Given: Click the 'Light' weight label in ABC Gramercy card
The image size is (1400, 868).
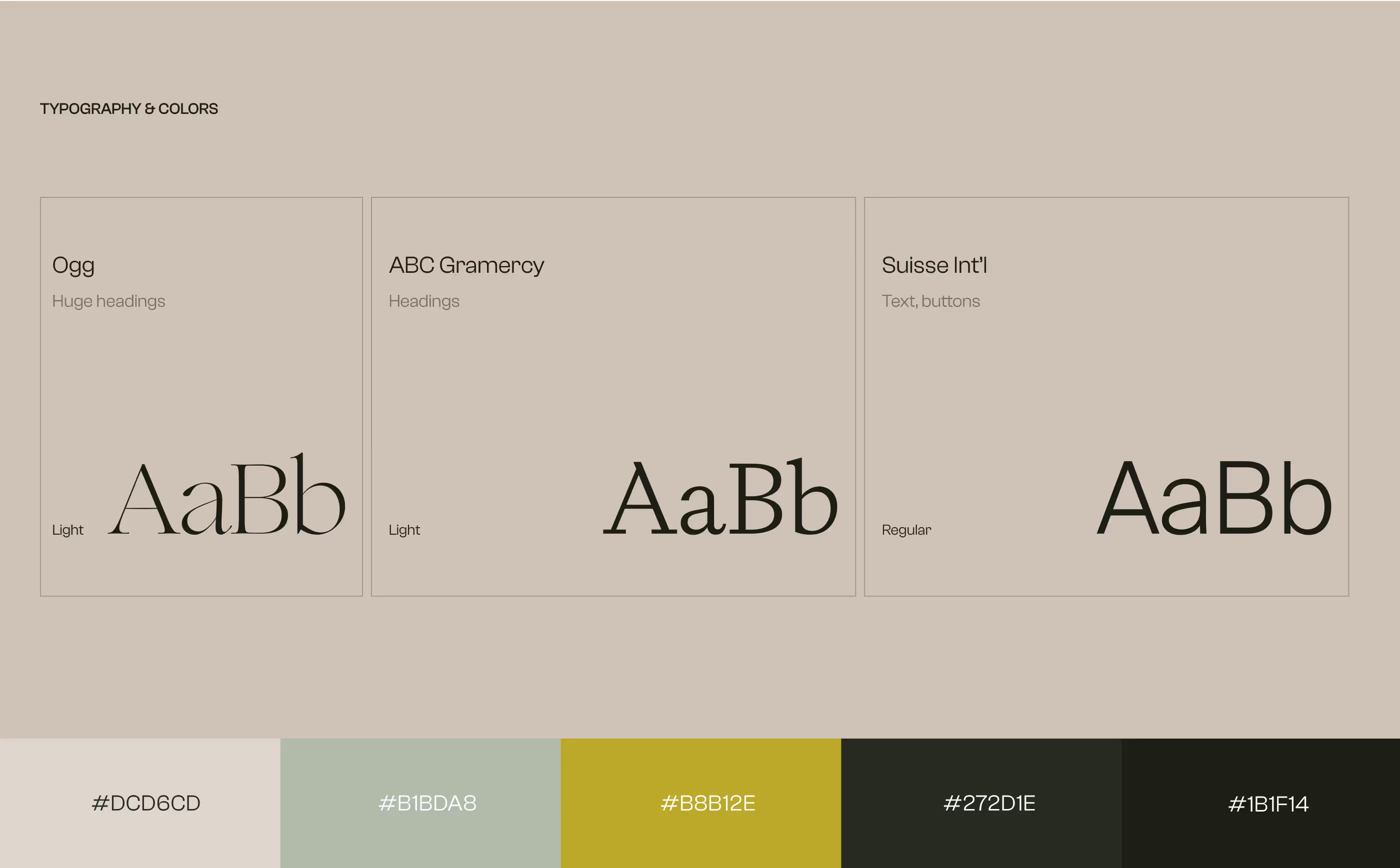Looking at the screenshot, I should pyautogui.click(x=404, y=530).
